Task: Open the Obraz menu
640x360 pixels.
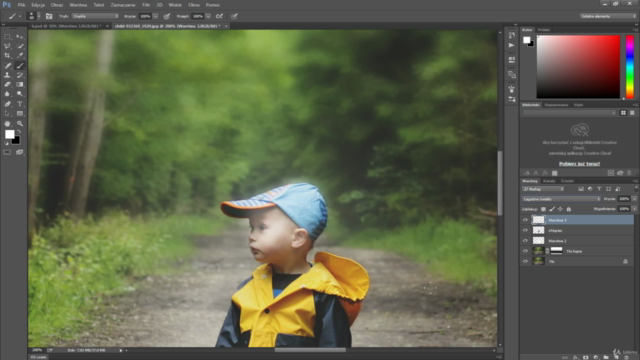Action: [57, 5]
